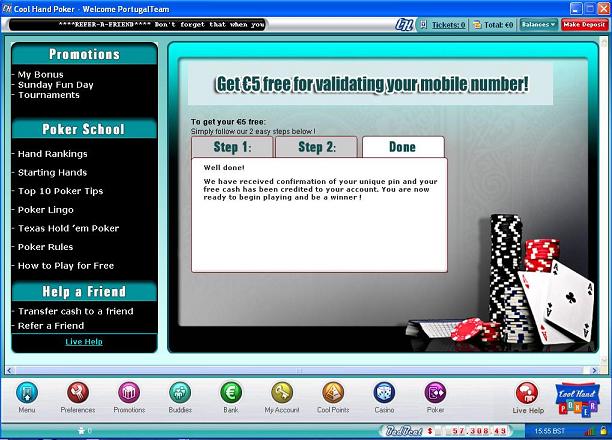Click the coins icon beside Total
Viewport: 612px width, 440px height.
coord(477,25)
